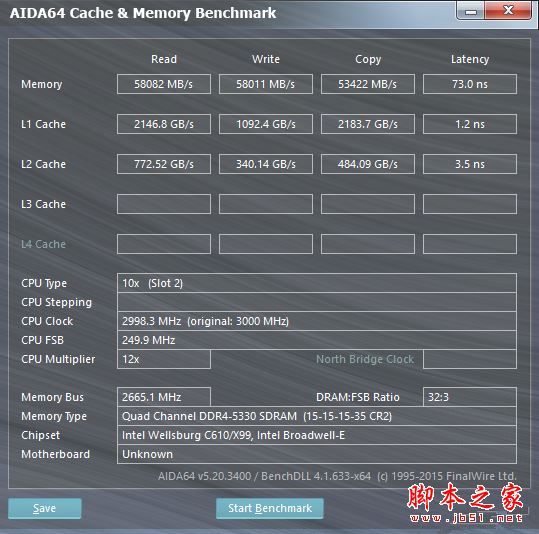Click the empty North Bridge Clock field
Screen dimensions: 539x534
point(470,359)
